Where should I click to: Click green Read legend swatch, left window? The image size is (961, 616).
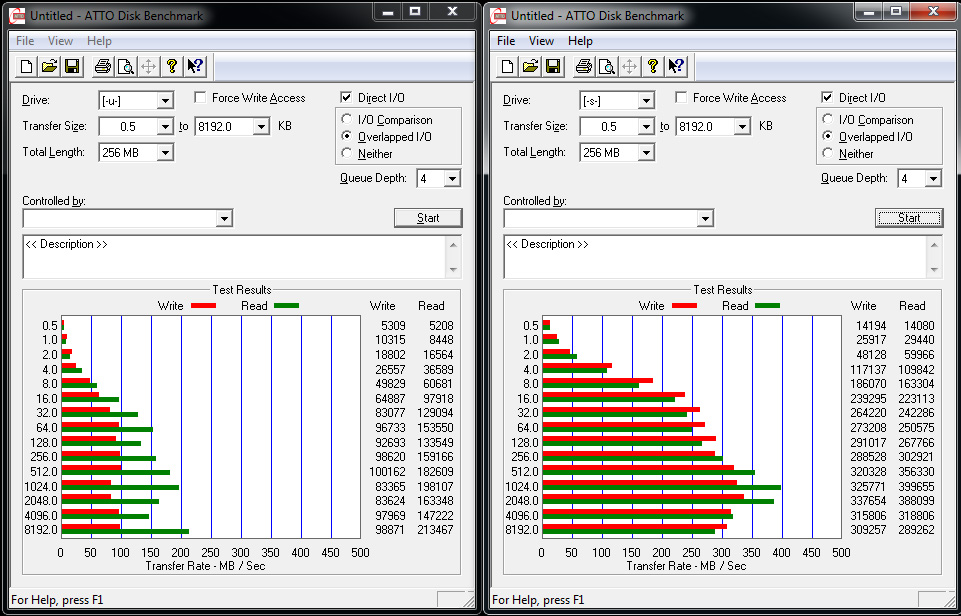(x=286, y=305)
